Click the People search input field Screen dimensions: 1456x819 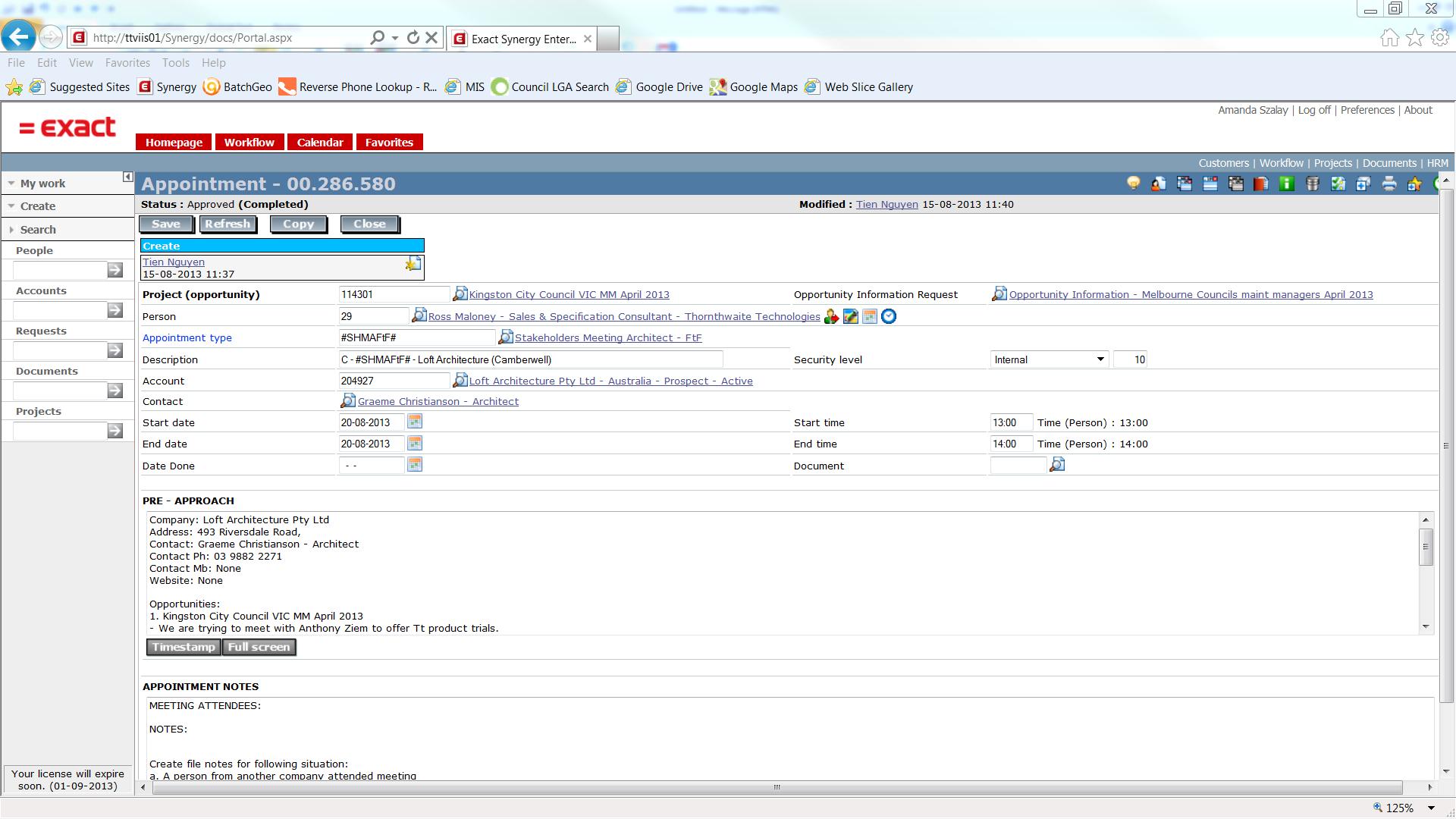[x=59, y=271]
